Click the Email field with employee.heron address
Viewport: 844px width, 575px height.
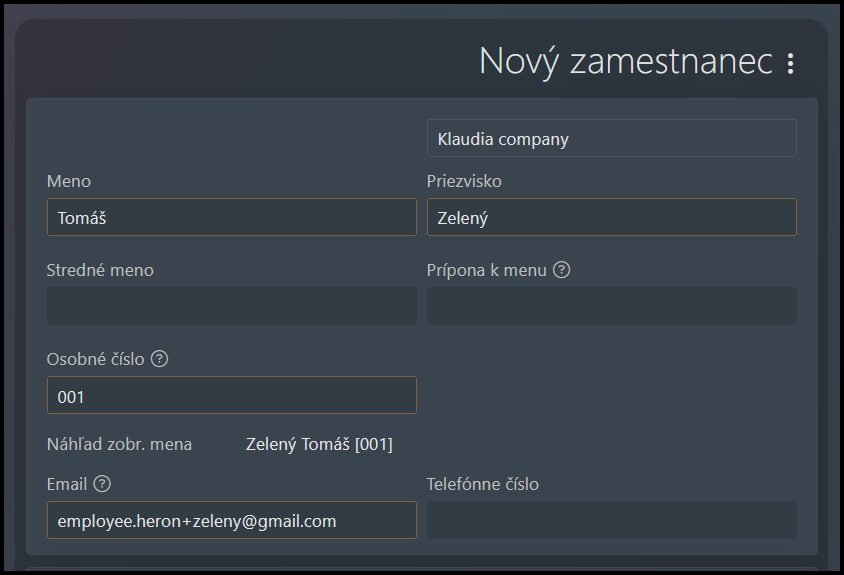tap(231, 520)
